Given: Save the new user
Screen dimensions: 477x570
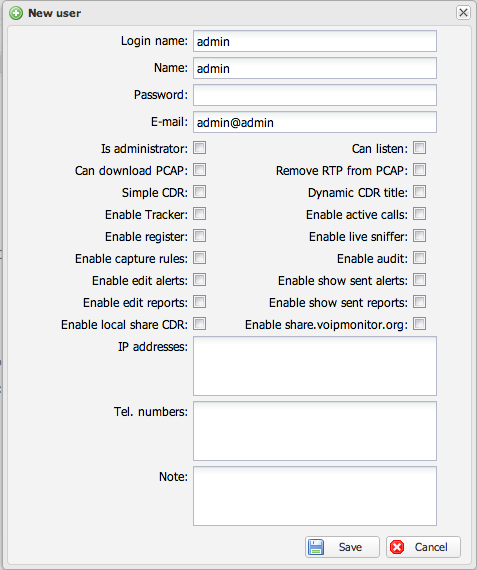Looking at the screenshot, I should point(342,547).
